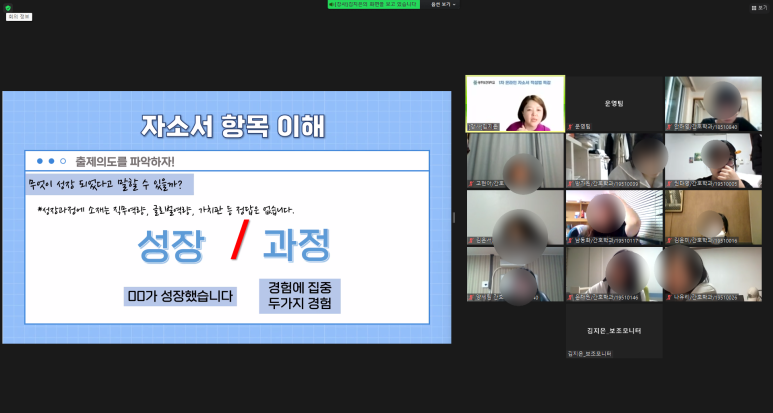Click the grid icon beside 보기
Screen dimensions: 773x413
[x=753, y=7]
